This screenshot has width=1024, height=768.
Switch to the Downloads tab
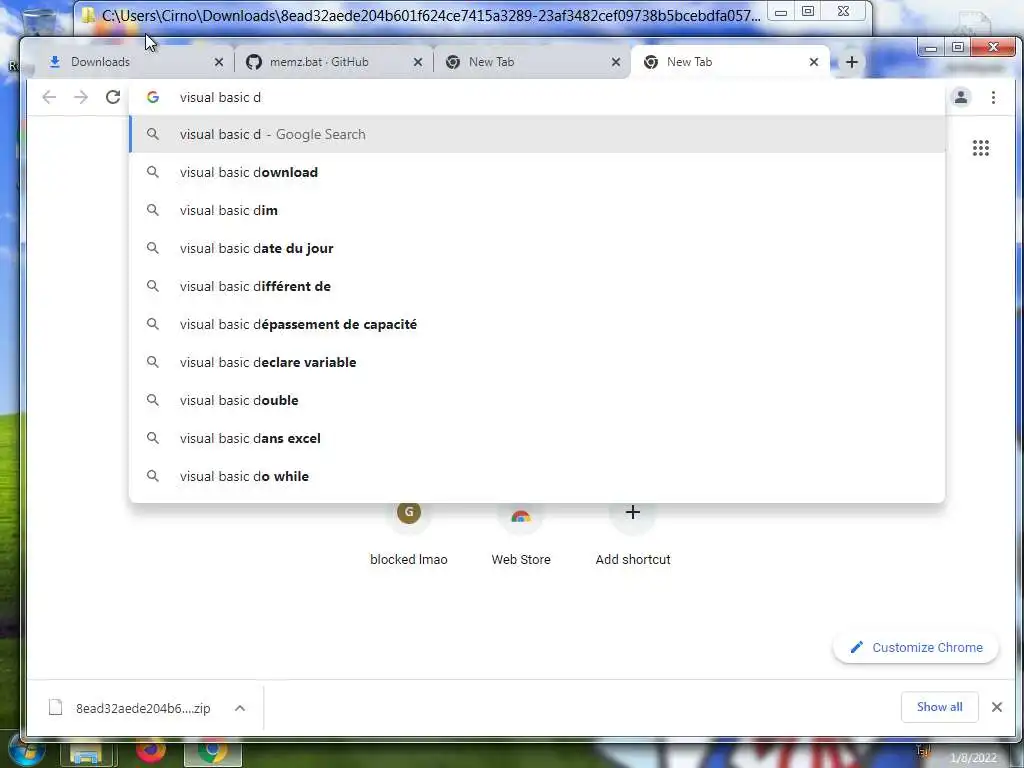(x=136, y=62)
